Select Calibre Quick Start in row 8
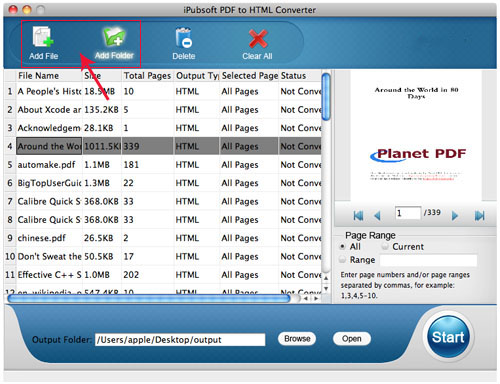 163,220
